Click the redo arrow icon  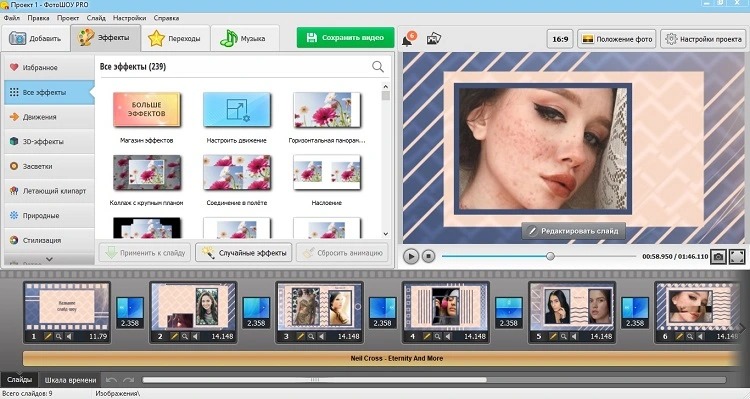pyautogui.click(x=128, y=380)
